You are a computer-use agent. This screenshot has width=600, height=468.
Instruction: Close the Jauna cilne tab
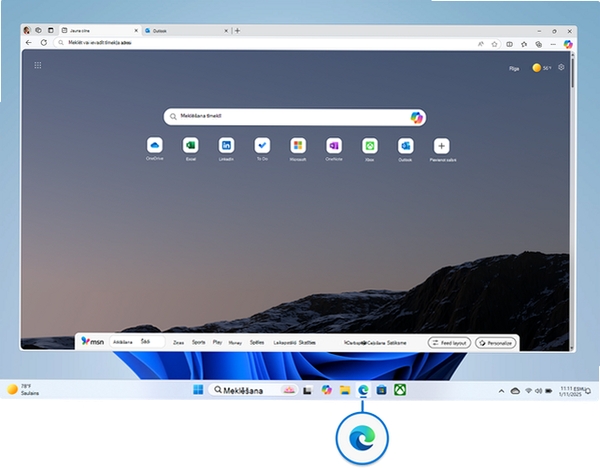click(136, 31)
